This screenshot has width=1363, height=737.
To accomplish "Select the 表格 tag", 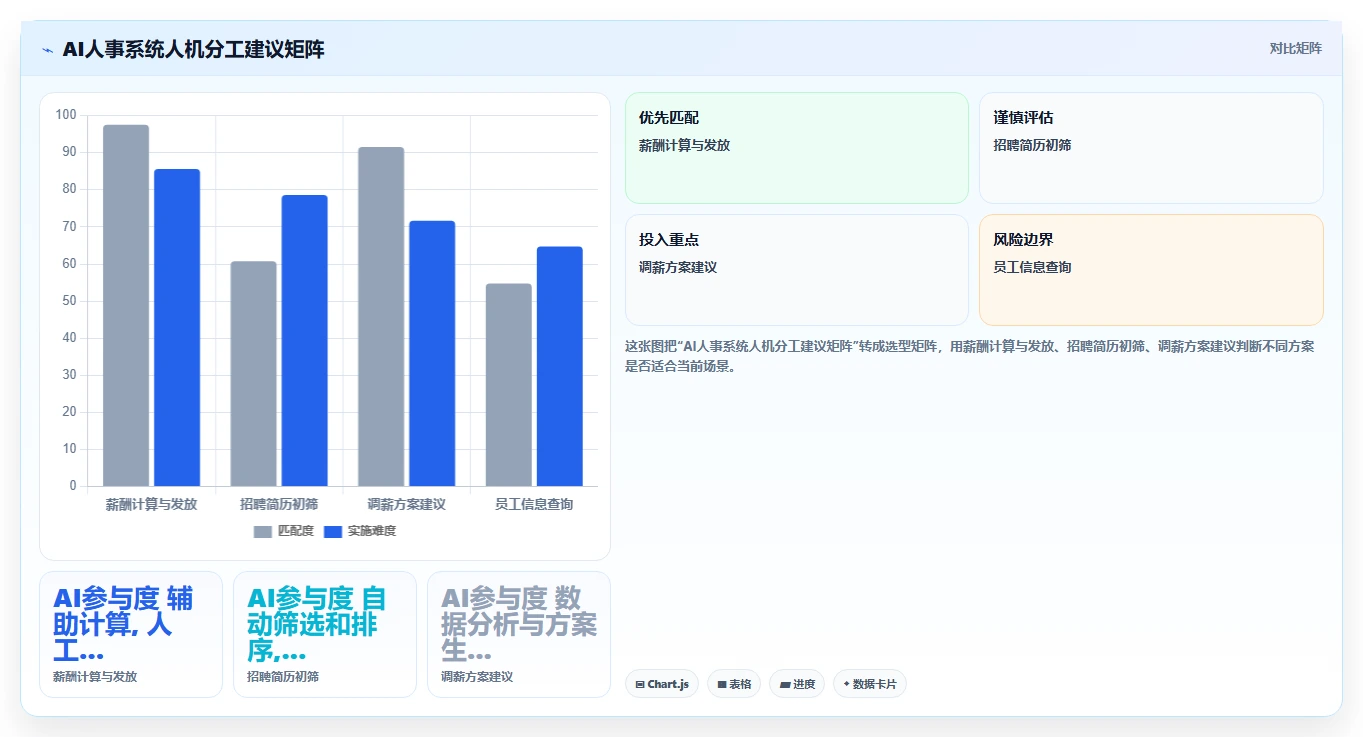I will [x=734, y=684].
